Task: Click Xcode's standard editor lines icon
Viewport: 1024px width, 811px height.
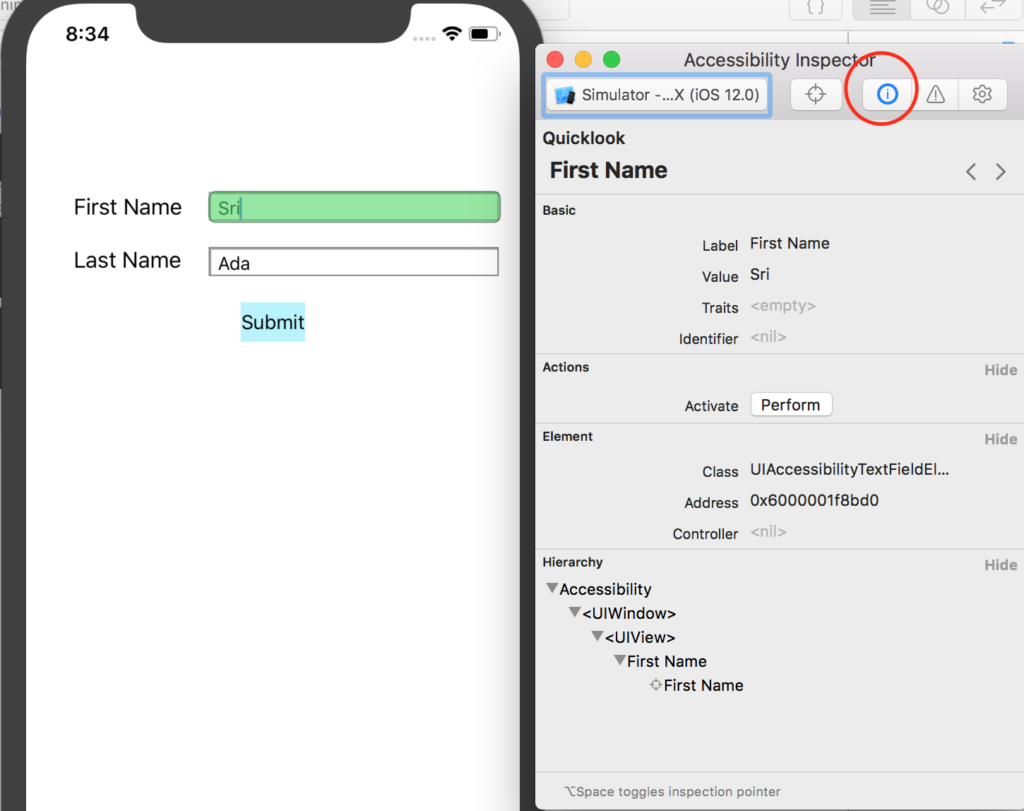Action: [x=881, y=8]
